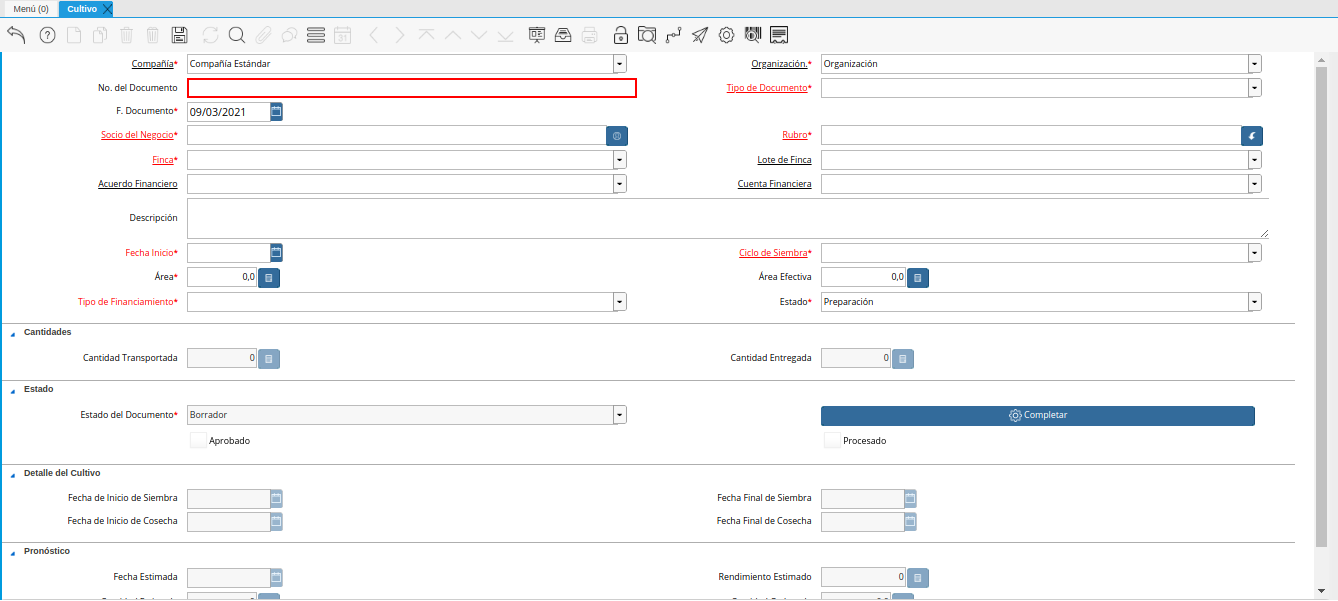
Task: Save the record with the floppy disk icon
Action: click(x=180, y=35)
